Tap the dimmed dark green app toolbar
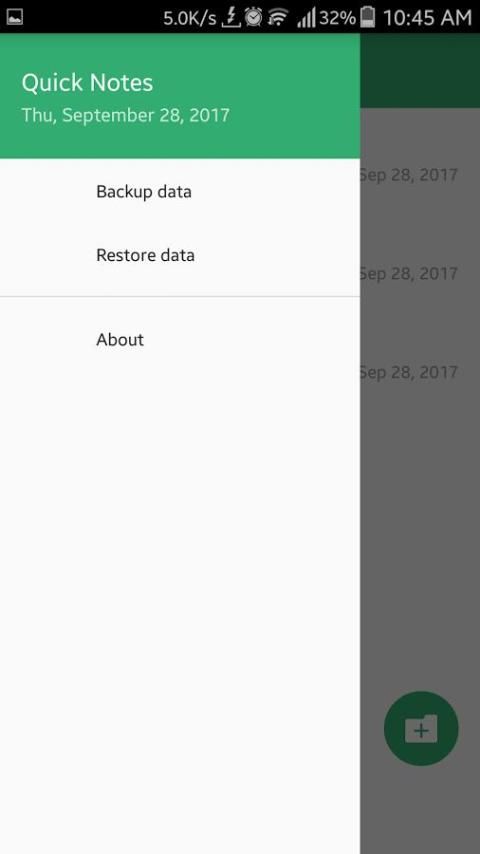Viewport: 480px width, 854px height. click(420, 70)
